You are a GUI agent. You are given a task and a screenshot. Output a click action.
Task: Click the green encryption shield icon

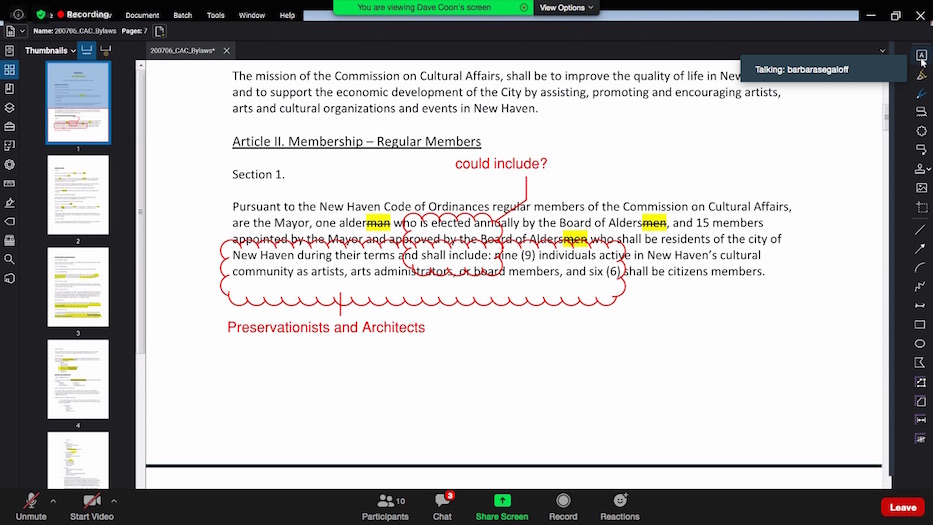tap(40, 14)
